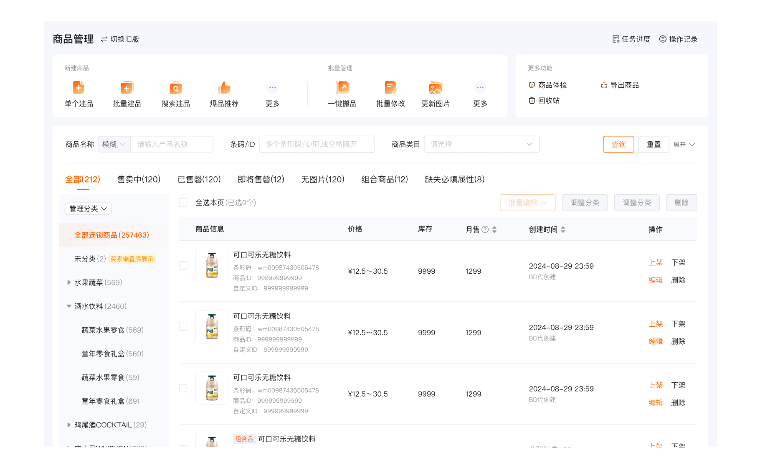Expand the filters with 展开

tap(684, 144)
